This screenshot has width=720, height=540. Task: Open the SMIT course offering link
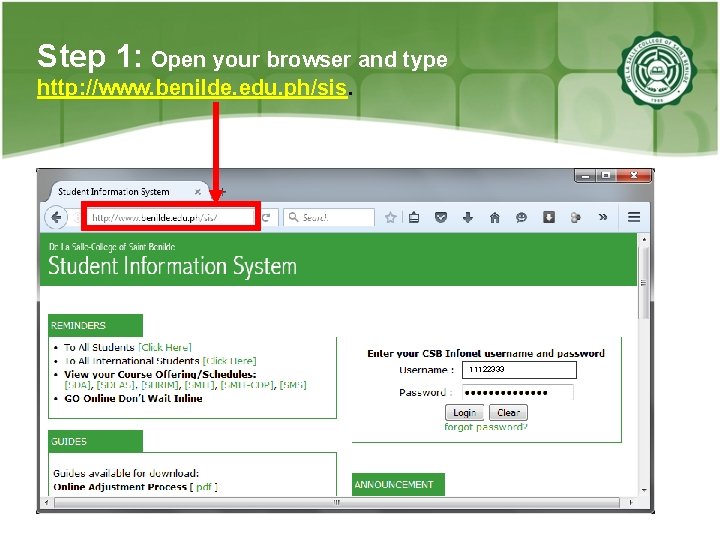tap(200, 385)
